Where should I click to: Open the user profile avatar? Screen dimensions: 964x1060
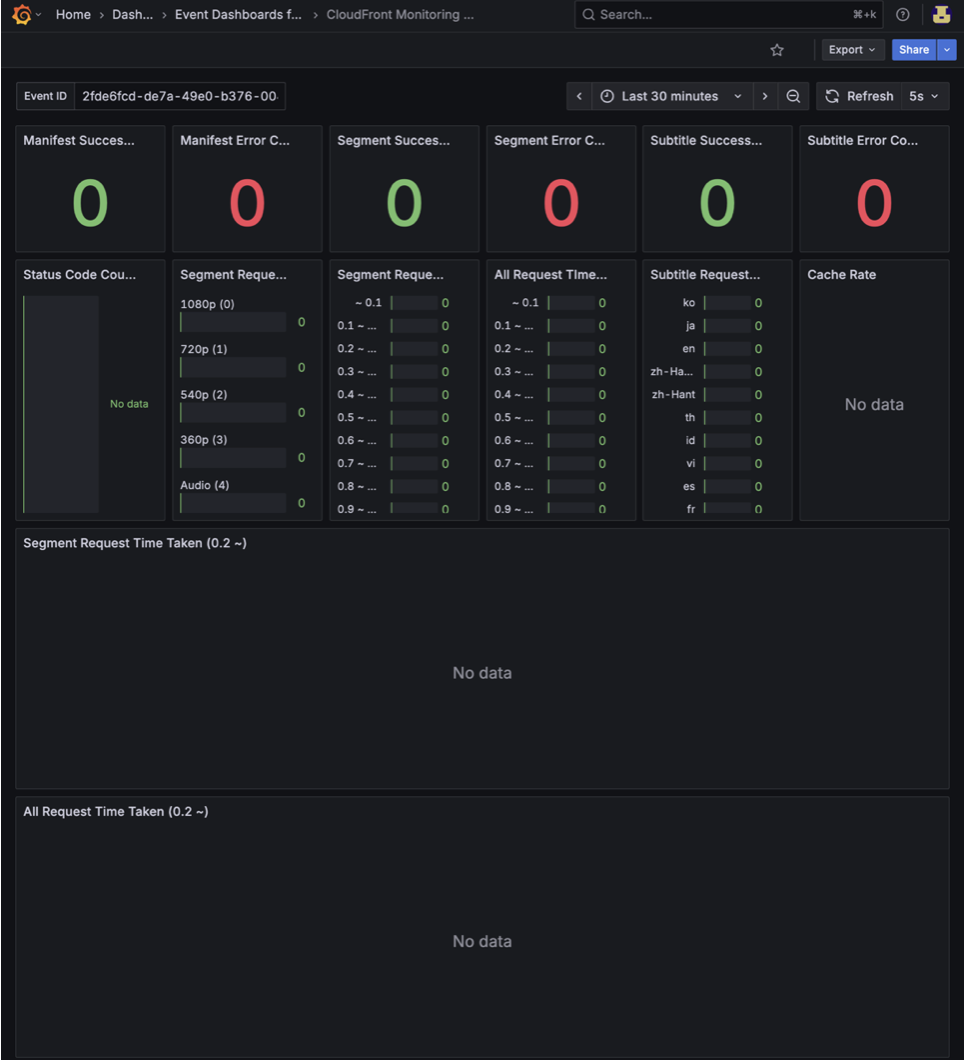click(x=942, y=14)
